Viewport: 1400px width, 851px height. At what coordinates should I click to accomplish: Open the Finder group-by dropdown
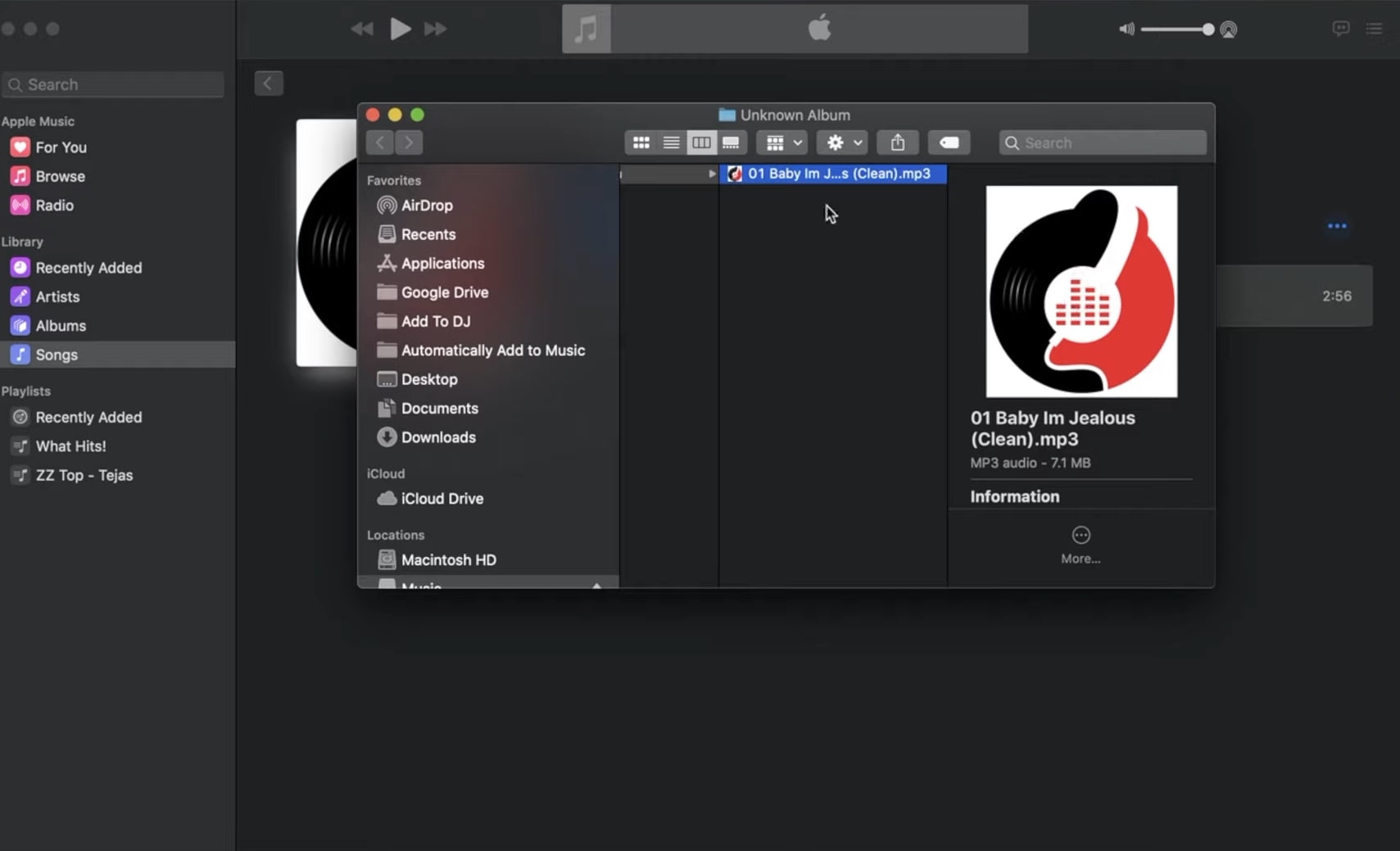[782, 143]
